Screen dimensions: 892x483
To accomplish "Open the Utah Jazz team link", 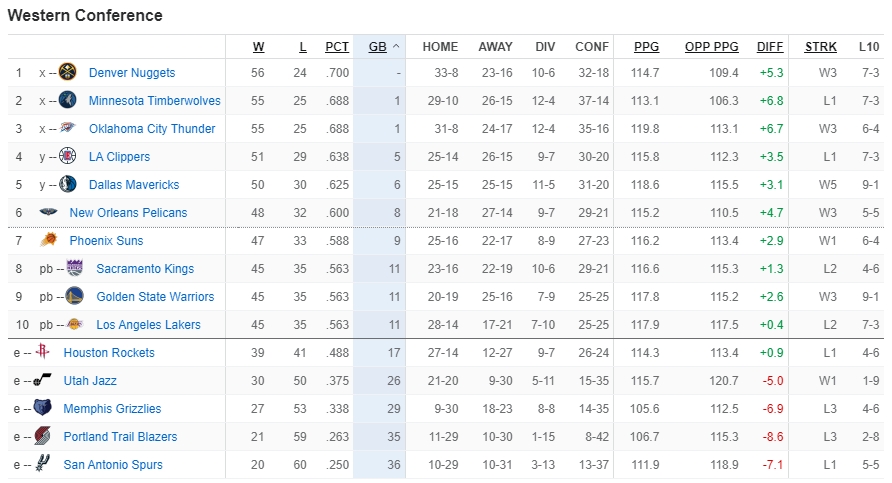I will [x=90, y=381].
